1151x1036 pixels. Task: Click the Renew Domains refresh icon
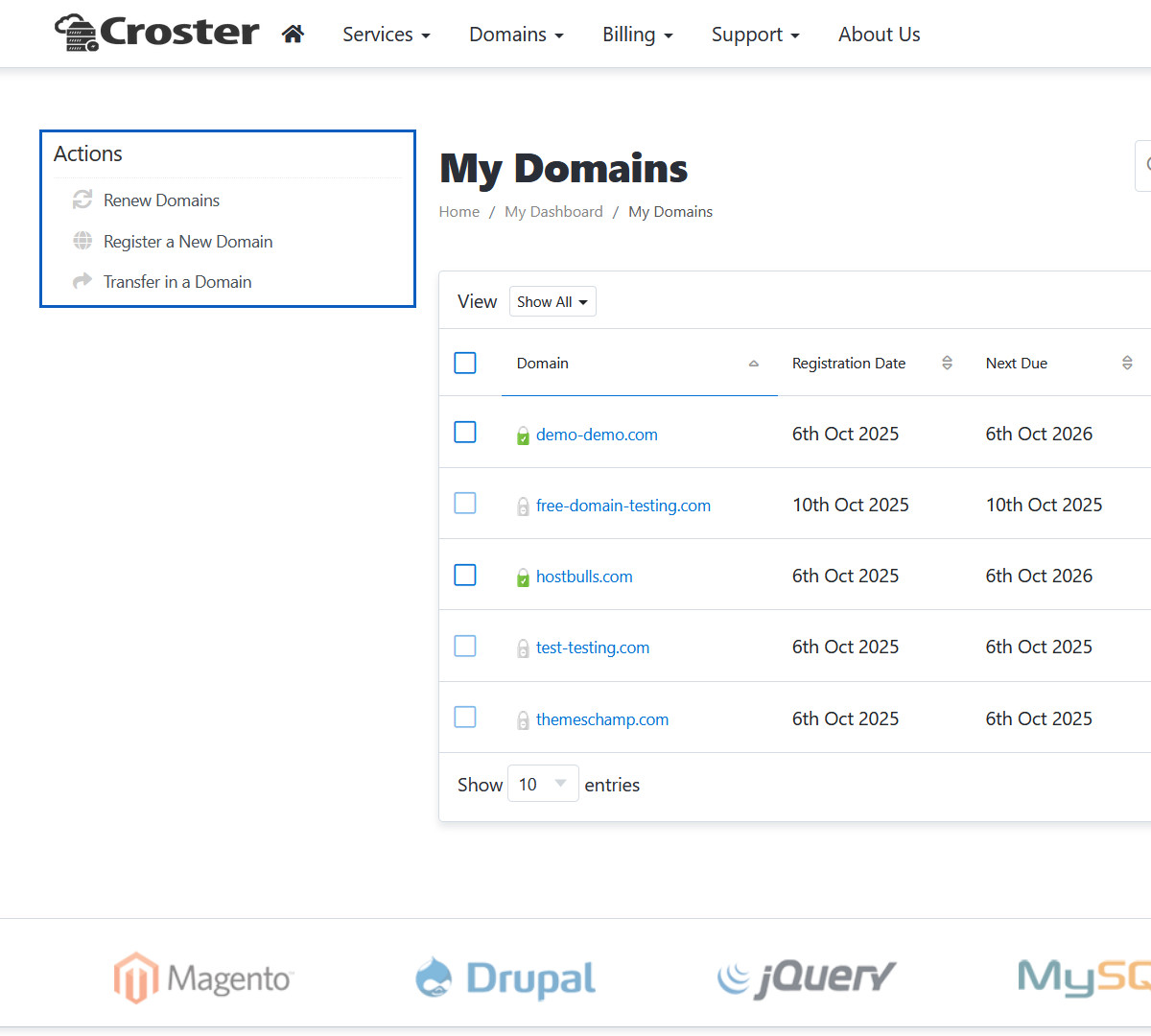pos(82,200)
